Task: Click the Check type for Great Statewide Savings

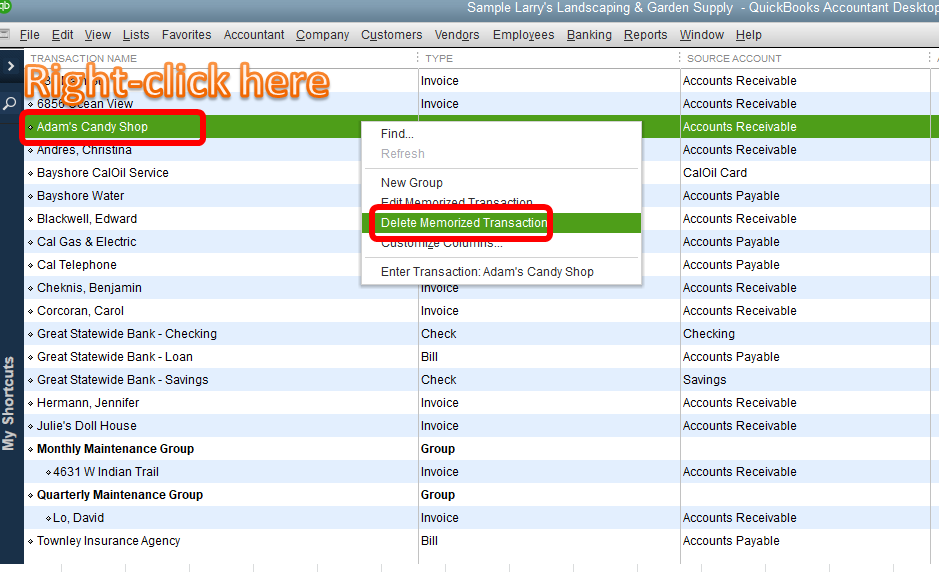Action: click(438, 380)
